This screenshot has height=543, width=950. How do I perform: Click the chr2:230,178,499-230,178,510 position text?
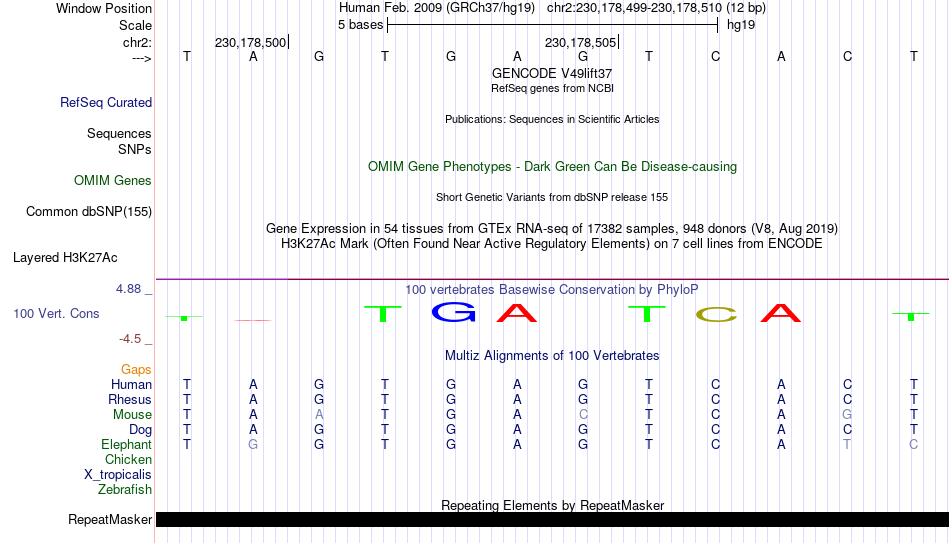[634, 8]
